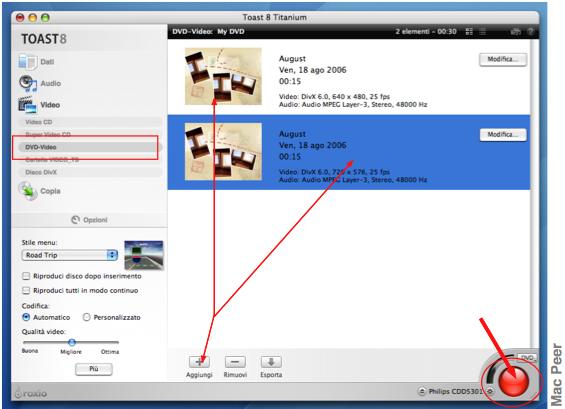Collapse the Opzioni panel
Viewport: 565px width, 409px height.
click(x=89, y=220)
